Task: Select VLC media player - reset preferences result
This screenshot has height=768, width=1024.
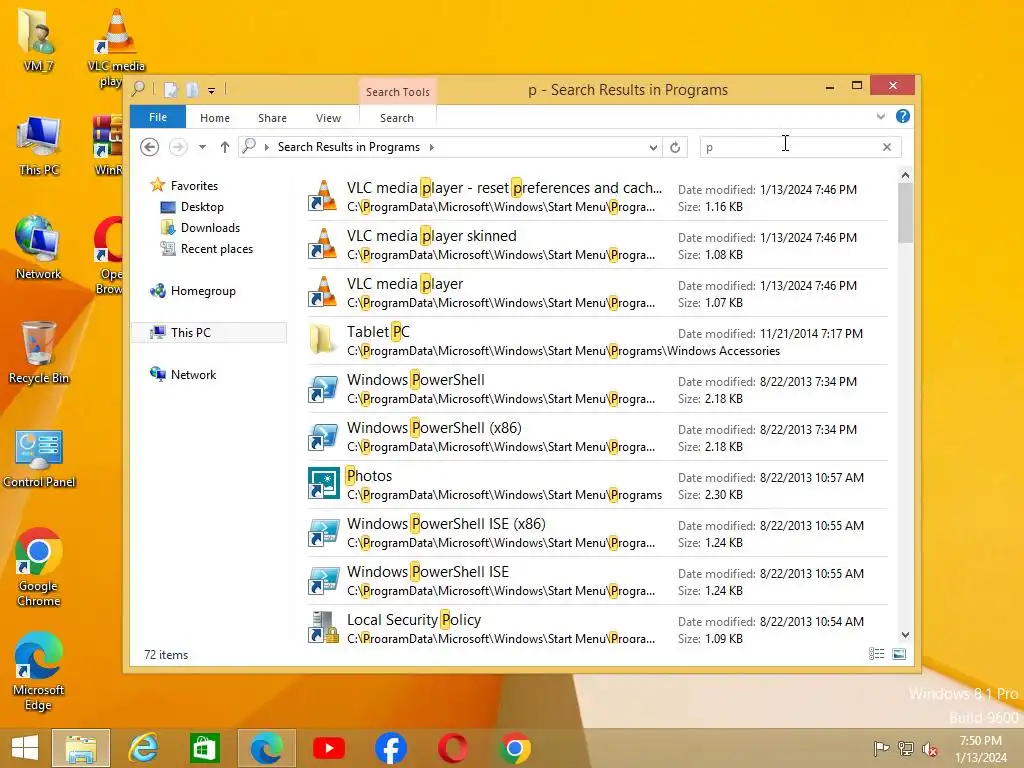Action: pos(598,197)
